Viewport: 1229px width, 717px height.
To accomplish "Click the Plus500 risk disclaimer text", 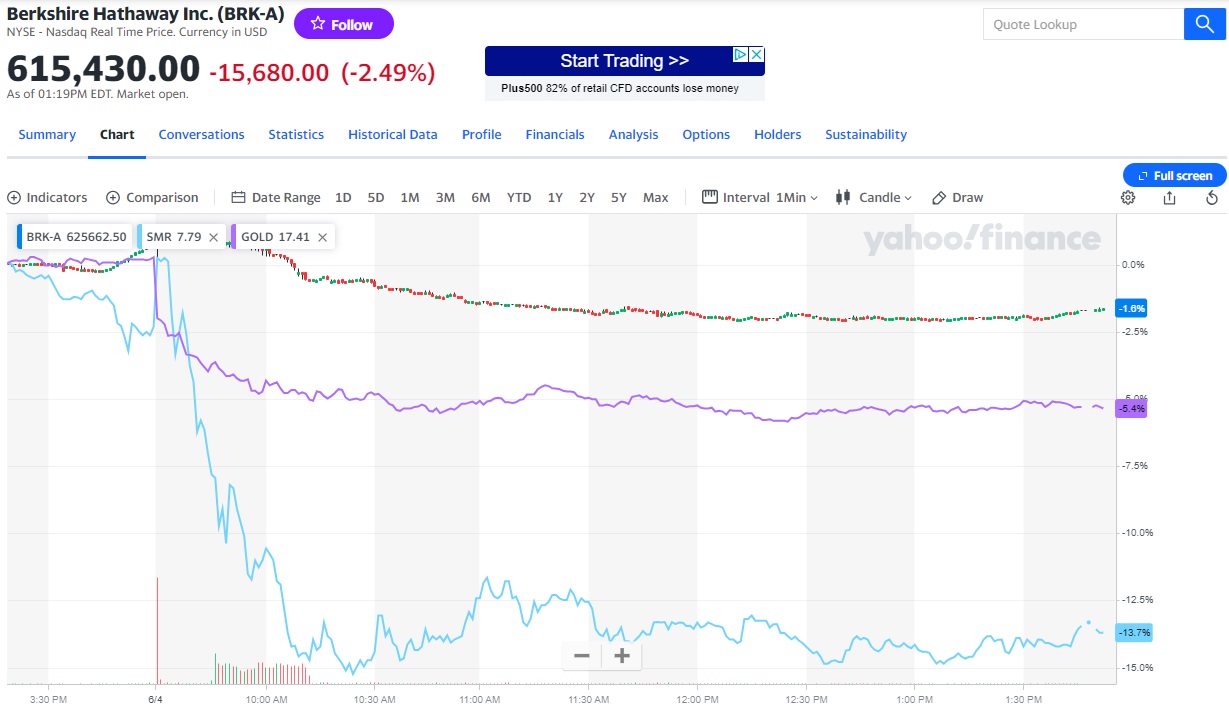I will tap(620, 88).
